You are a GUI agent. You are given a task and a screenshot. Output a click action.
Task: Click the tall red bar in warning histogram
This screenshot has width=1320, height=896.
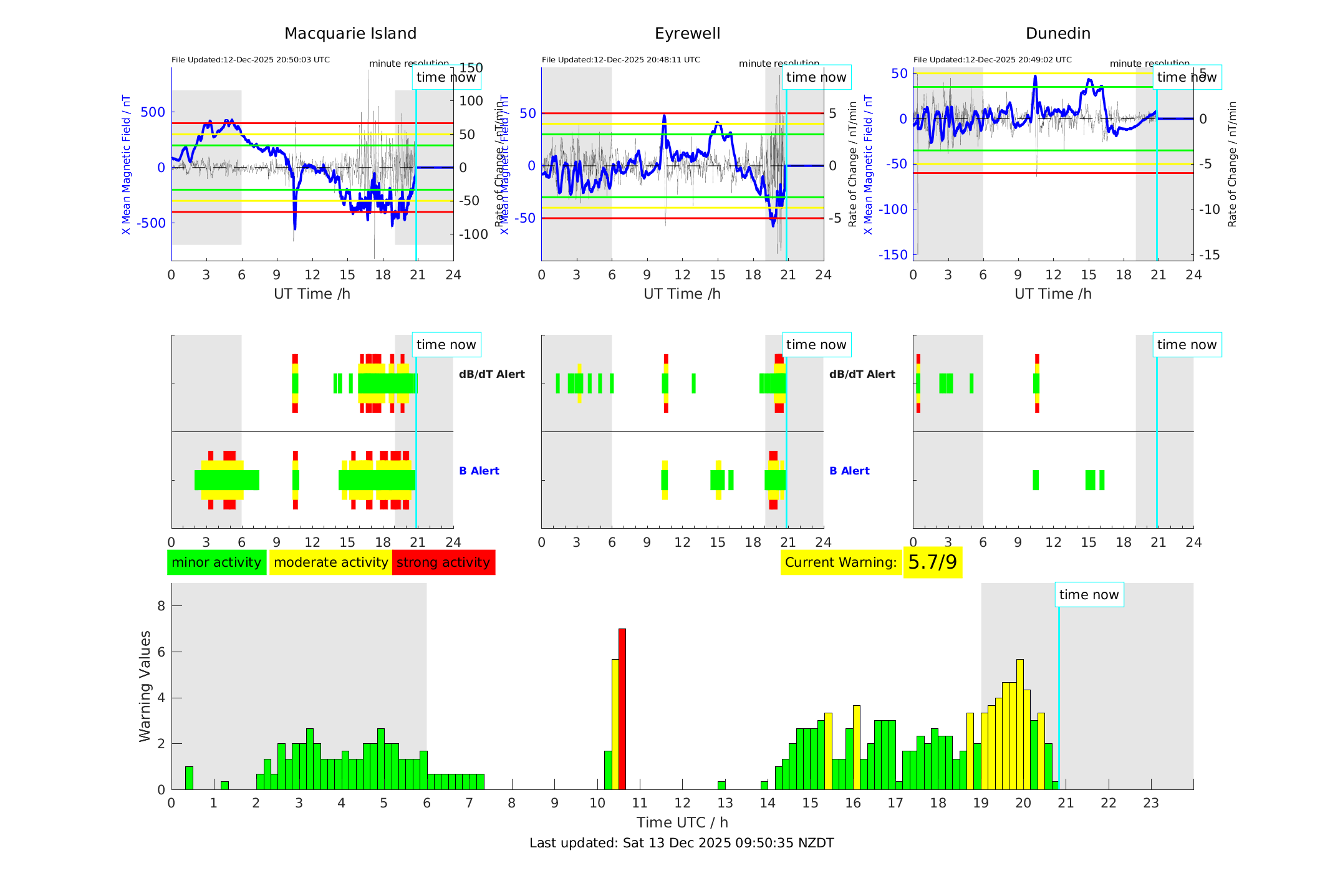click(622, 708)
